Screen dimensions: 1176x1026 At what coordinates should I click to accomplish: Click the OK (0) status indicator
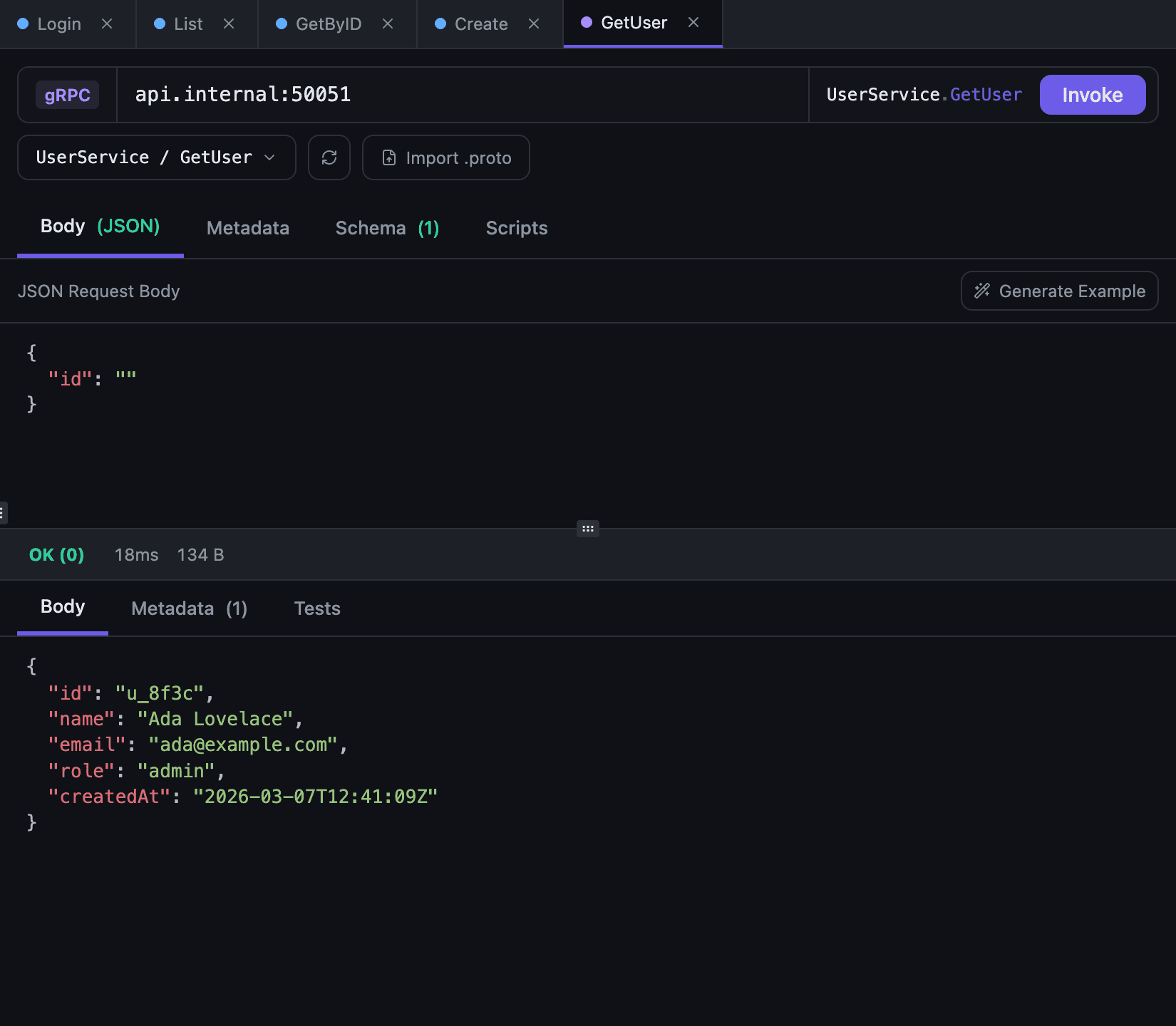pos(57,555)
